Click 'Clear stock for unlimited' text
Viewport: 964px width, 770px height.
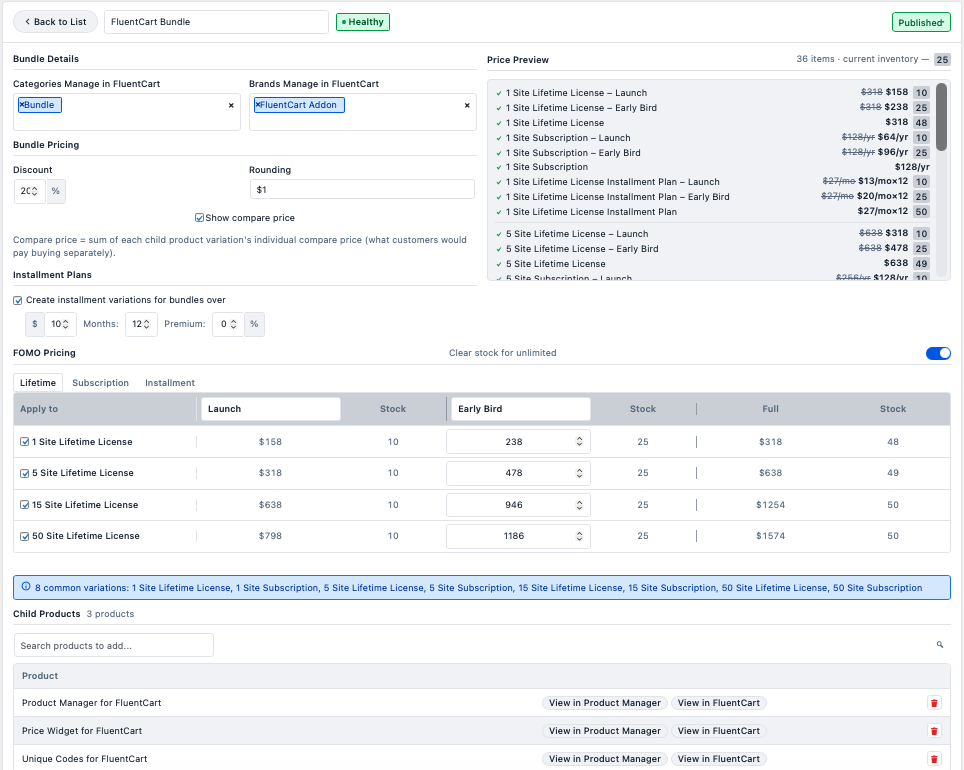[502, 353]
